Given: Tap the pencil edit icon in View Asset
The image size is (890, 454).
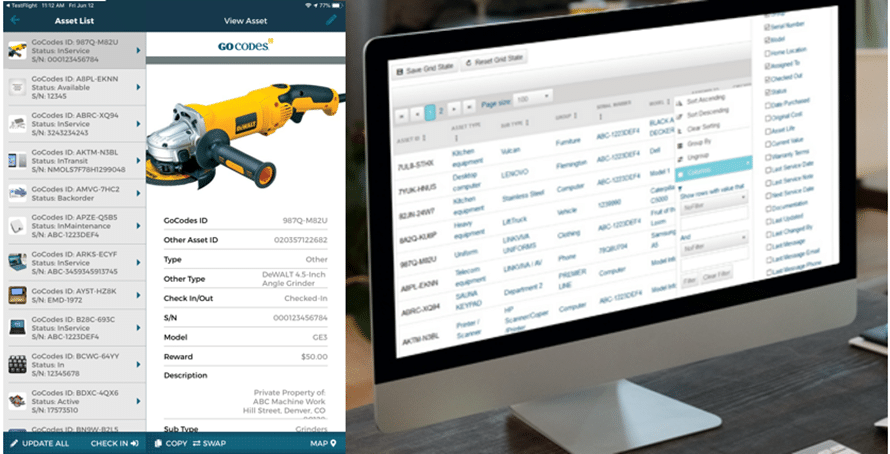Looking at the screenshot, I should point(332,19).
